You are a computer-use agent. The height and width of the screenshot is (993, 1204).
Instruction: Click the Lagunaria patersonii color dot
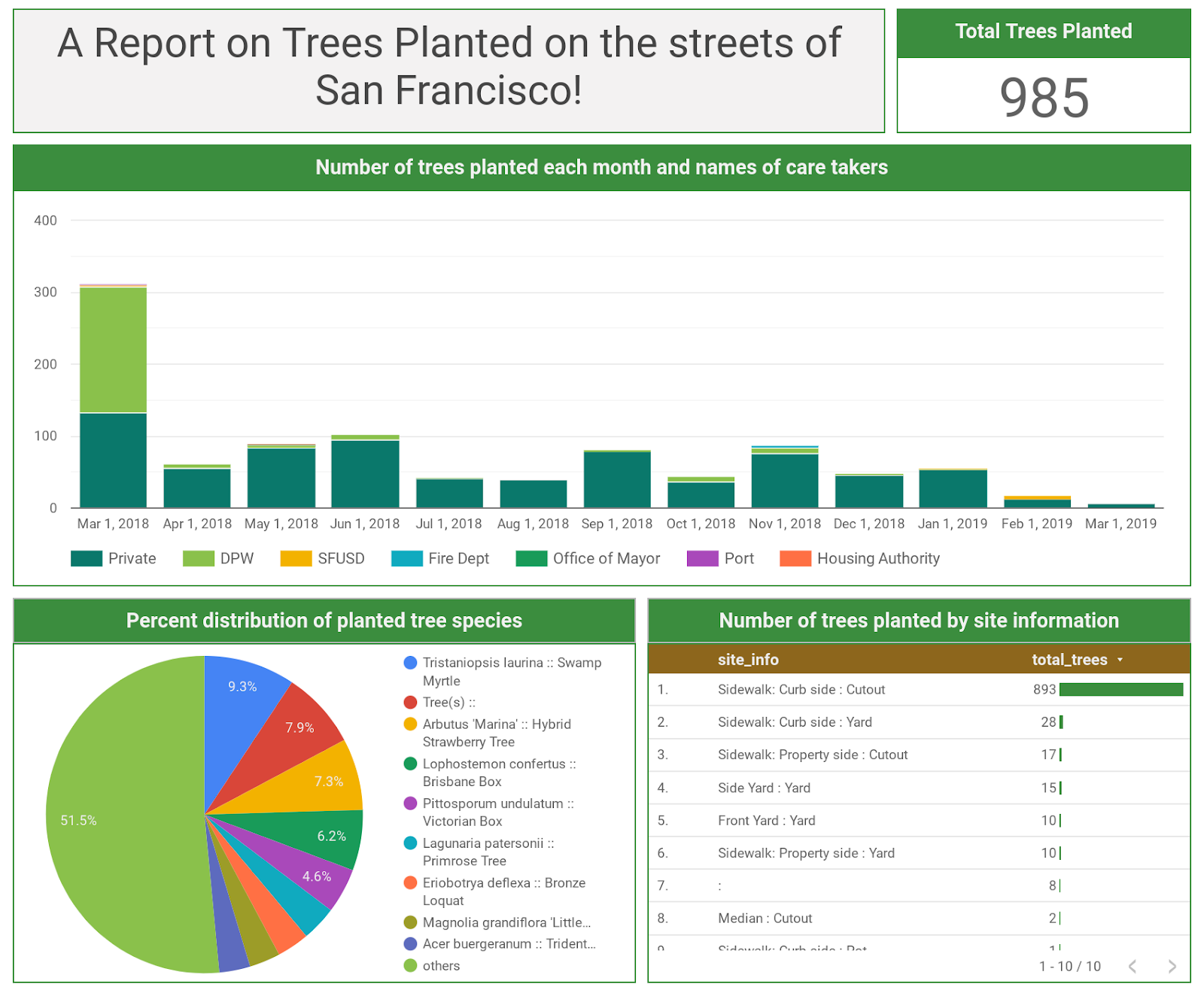click(409, 843)
